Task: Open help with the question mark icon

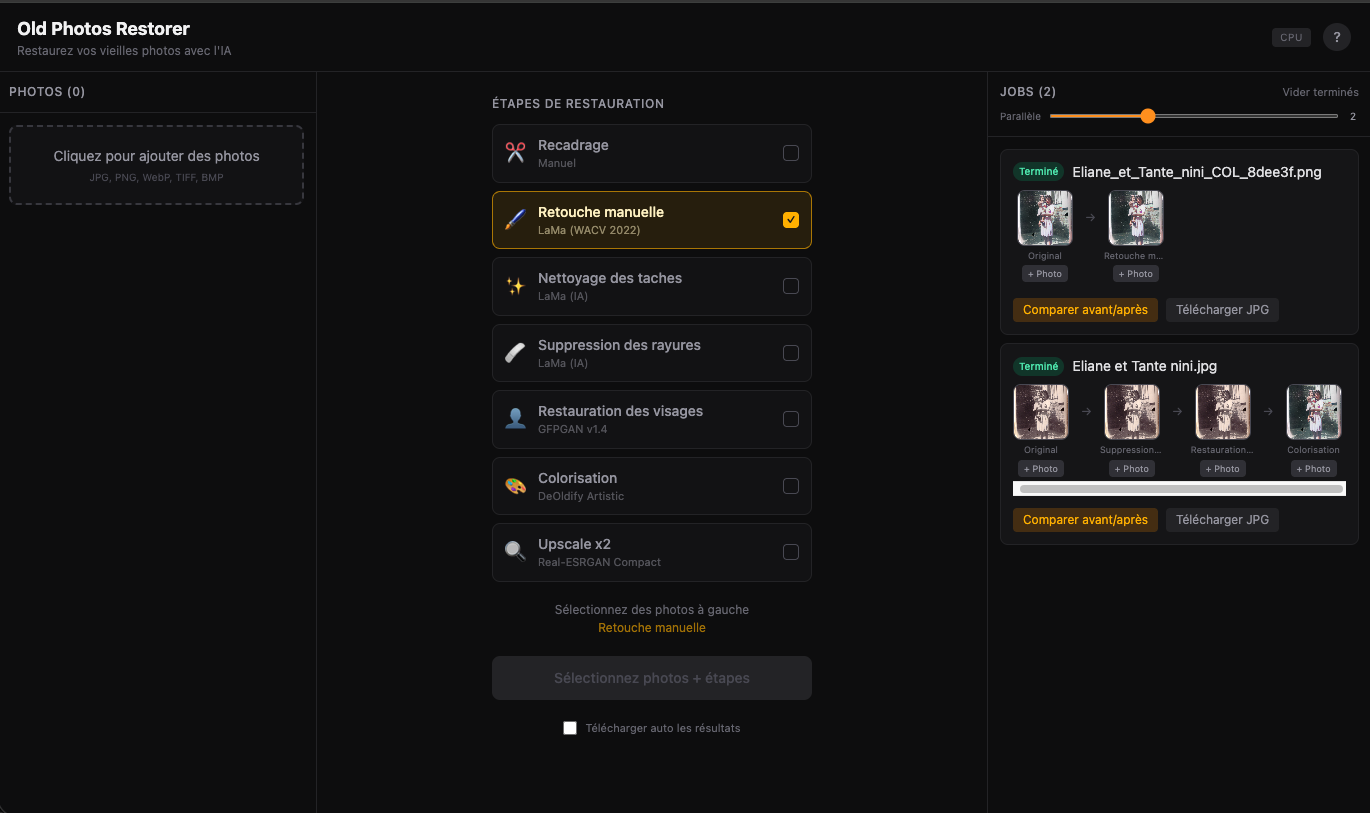Action: 1336,37
